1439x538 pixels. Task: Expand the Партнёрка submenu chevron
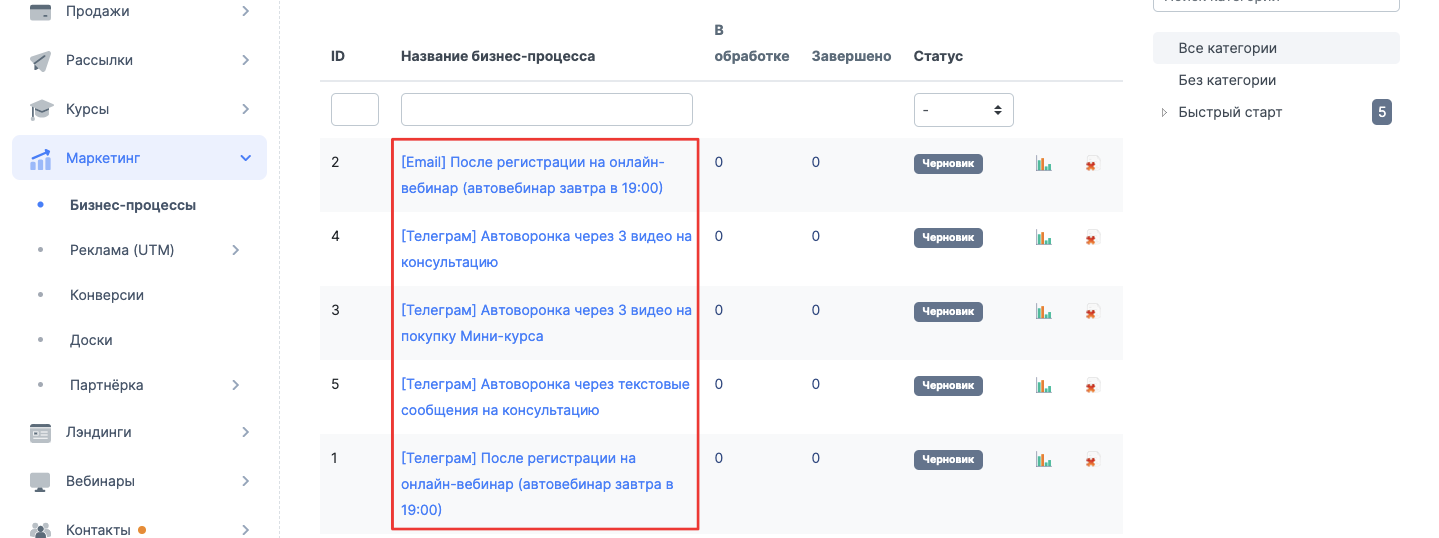tap(236, 385)
